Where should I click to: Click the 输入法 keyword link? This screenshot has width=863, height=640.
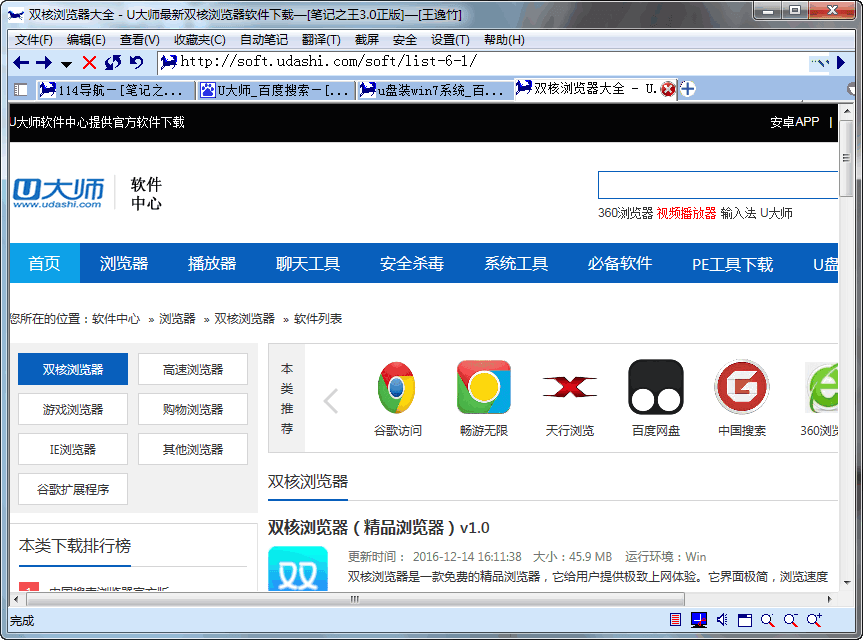738,213
